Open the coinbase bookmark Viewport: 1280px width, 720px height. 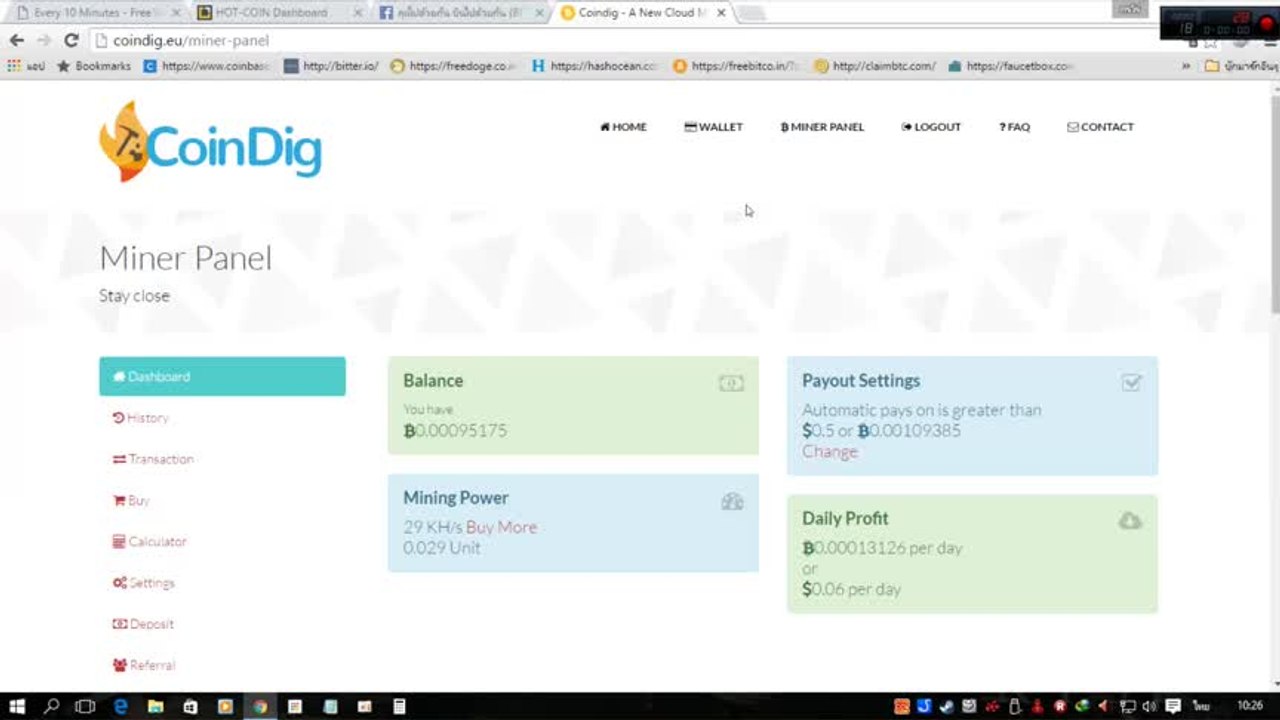(x=207, y=66)
